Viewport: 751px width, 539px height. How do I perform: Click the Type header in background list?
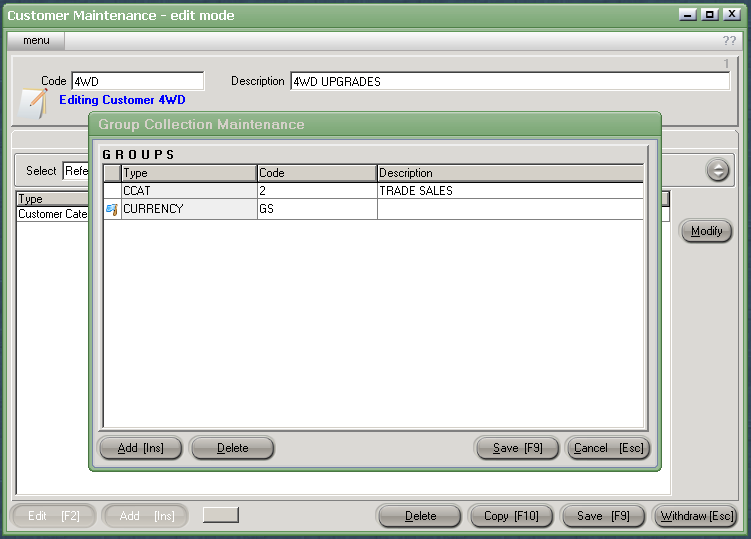coord(53,198)
